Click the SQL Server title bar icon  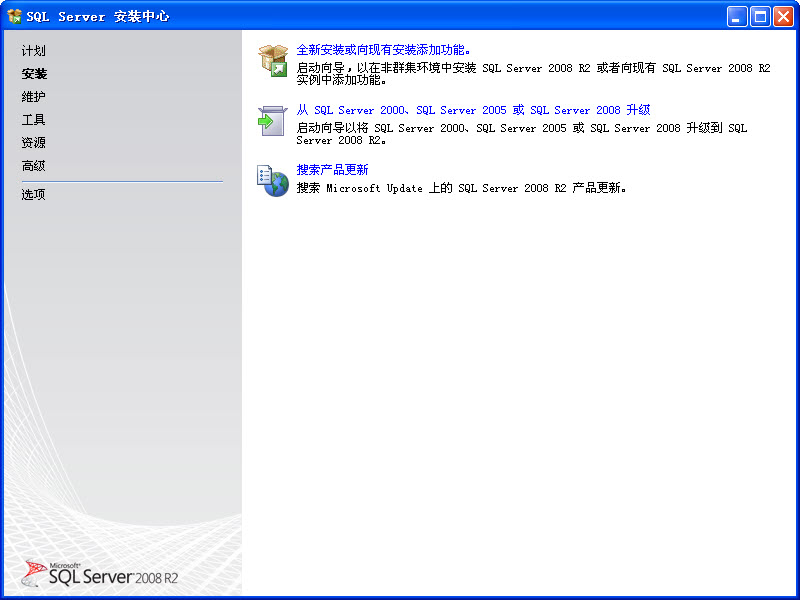15,16
